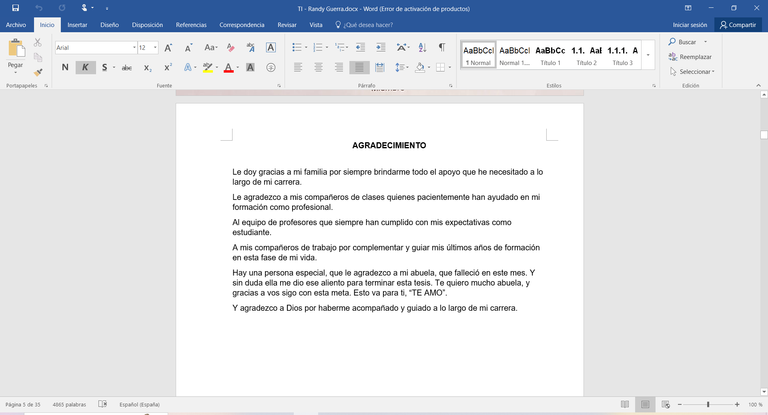This screenshot has height=415, width=768.
Task: Toggle bold (N) formatting
Action: (65, 68)
